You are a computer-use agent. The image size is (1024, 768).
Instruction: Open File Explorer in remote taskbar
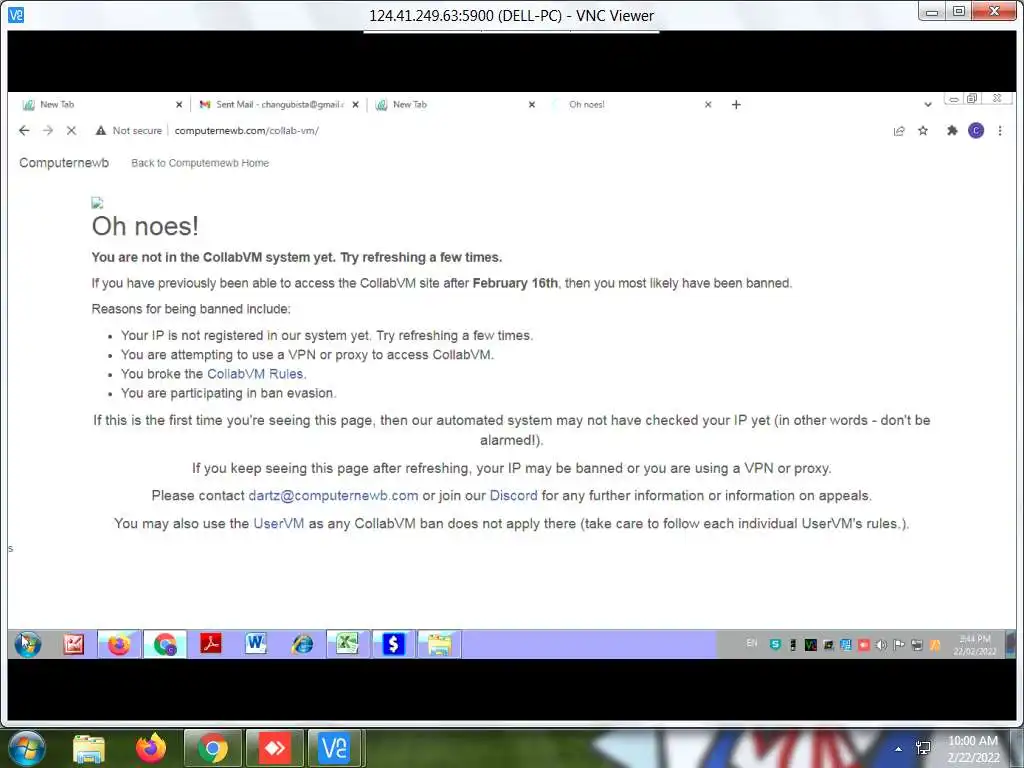[439, 645]
